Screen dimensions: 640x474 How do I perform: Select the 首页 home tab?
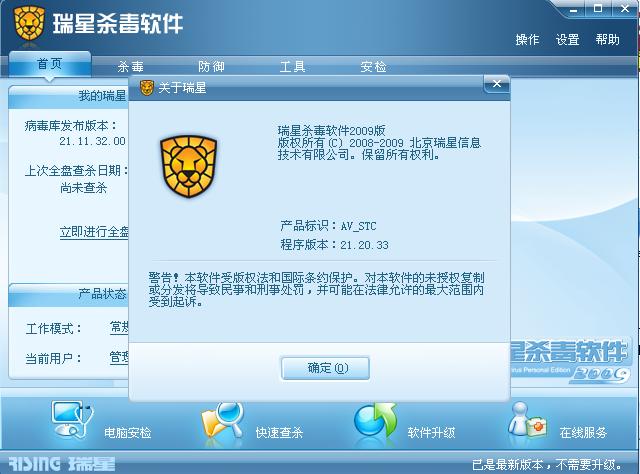tap(49, 64)
